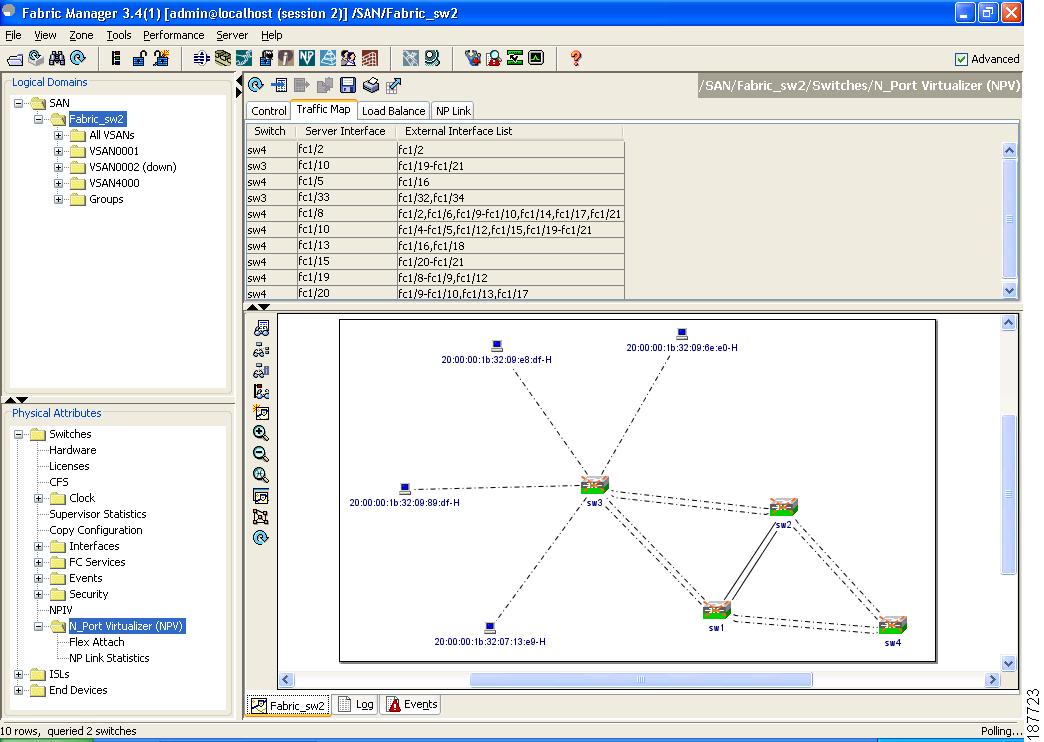The width and height of the screenshot is (1044, 742).
Task: Zoom in on the topology map
Action: 259,433
